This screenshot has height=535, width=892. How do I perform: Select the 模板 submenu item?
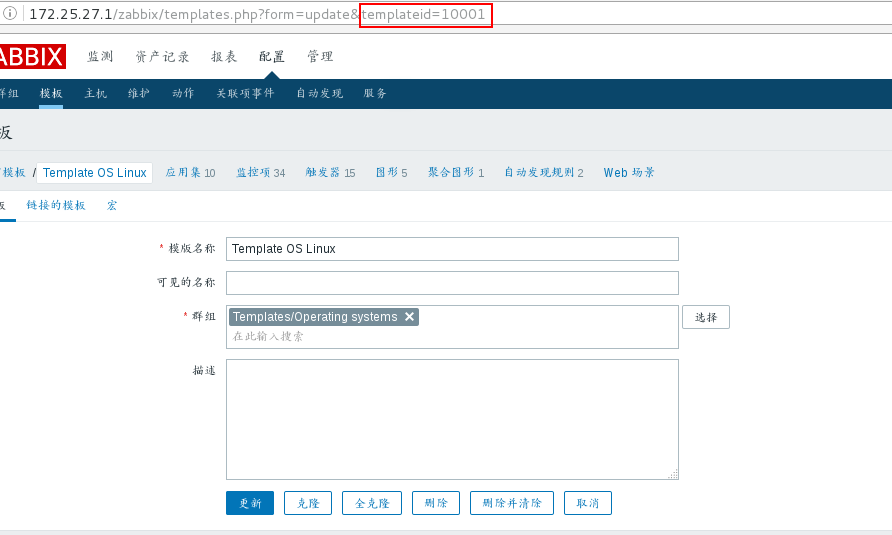pyautogui.click(x=51, y=93)
